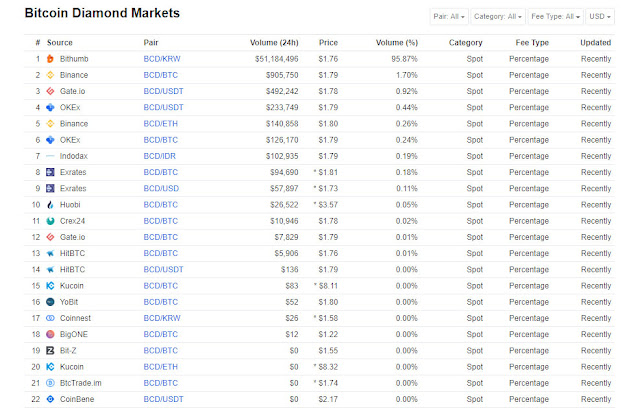Open Binance BCD/BTC pair link
Image resolution: width=640 pixels, height=413 pixels.
pyautogui.click(x=160, y=75)
